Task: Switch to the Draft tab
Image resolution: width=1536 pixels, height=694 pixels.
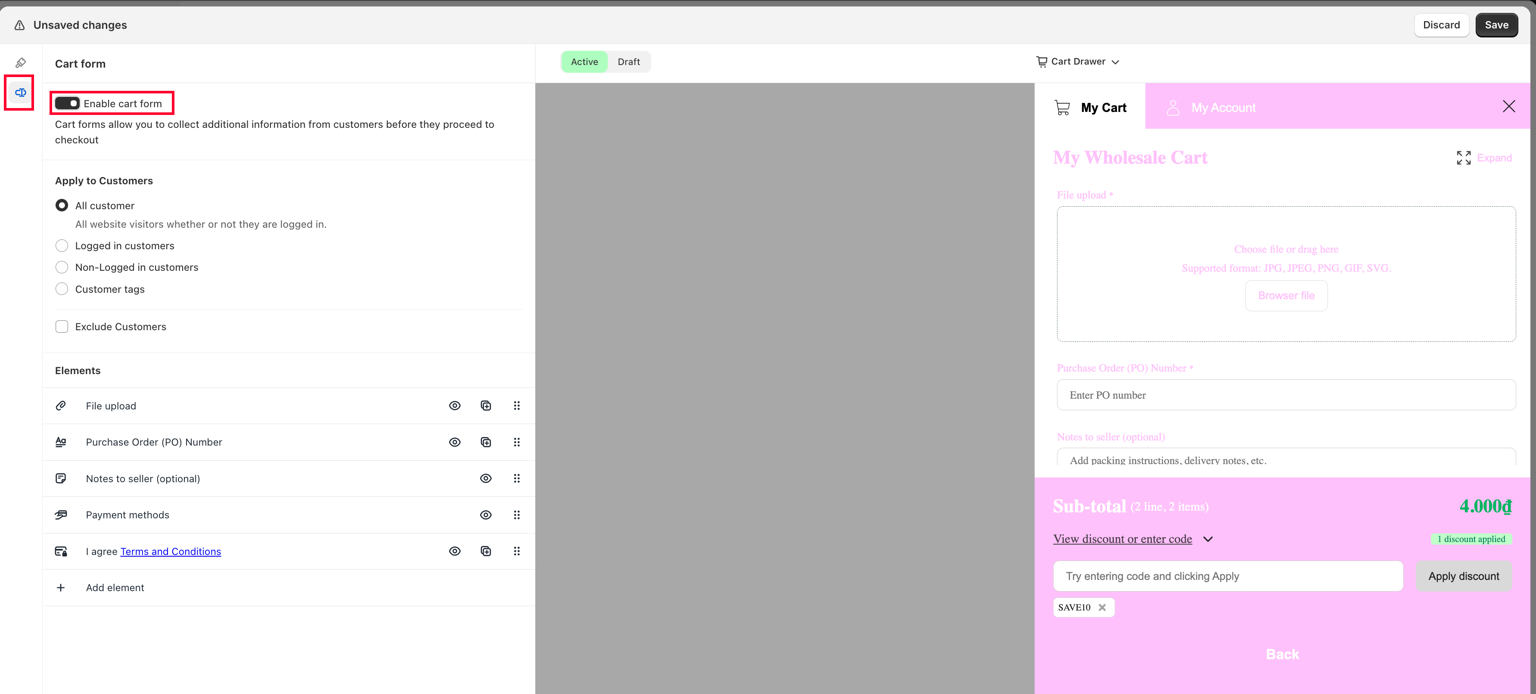Action: coord(628,62)
